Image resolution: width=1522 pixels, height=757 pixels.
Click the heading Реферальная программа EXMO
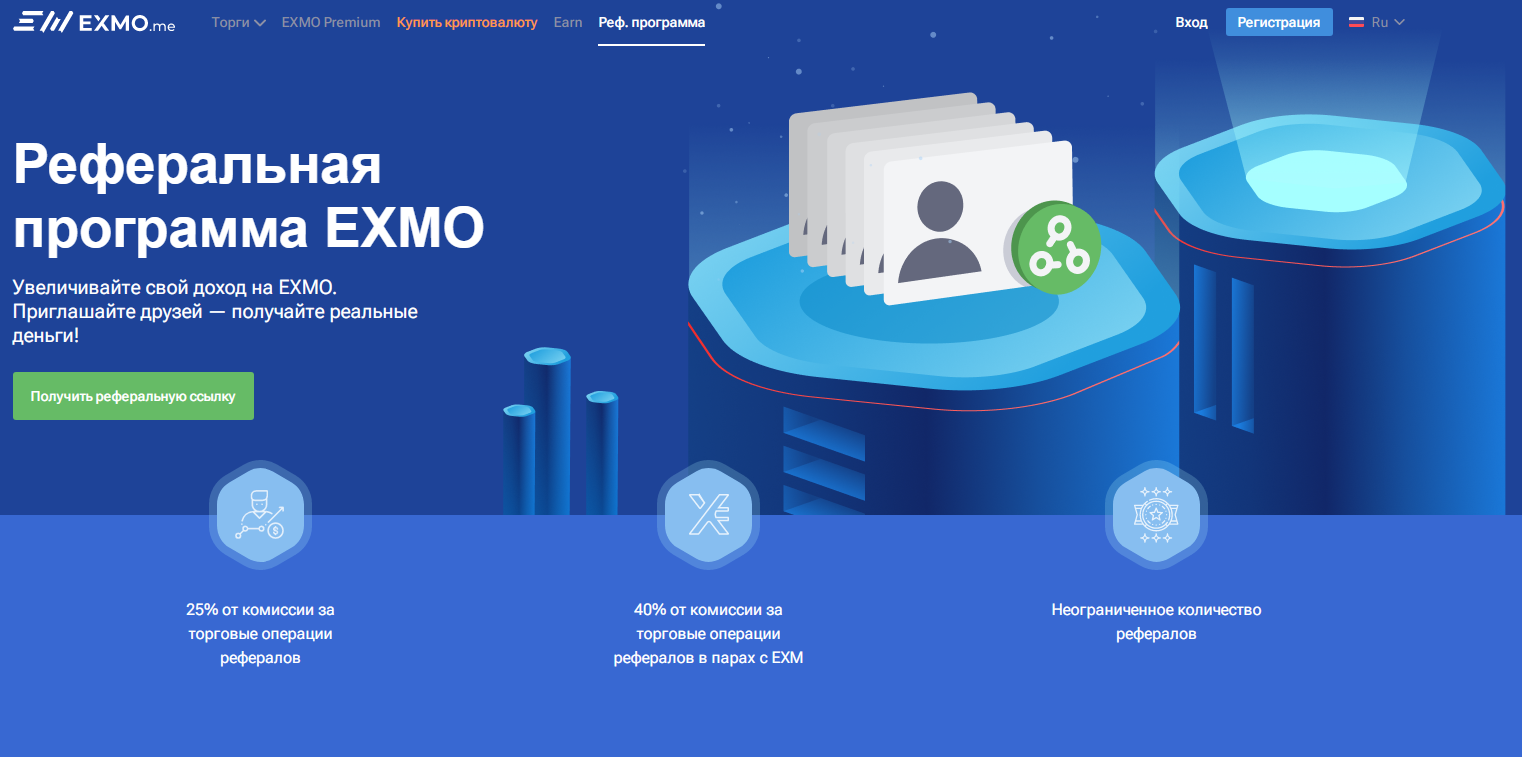coord(248,196)
